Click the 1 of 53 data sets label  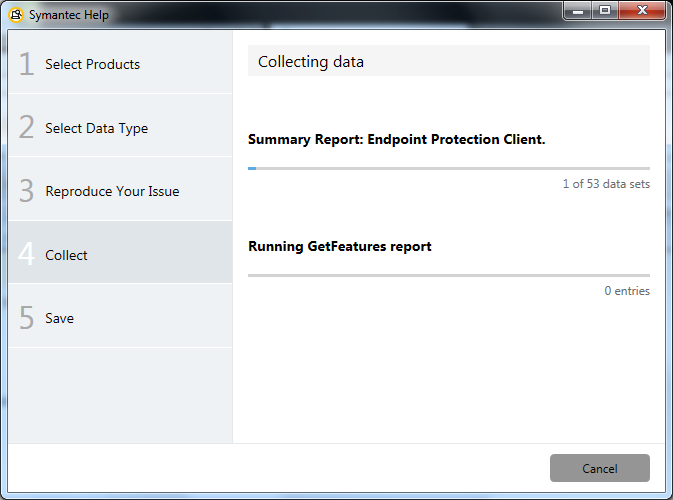606,184
